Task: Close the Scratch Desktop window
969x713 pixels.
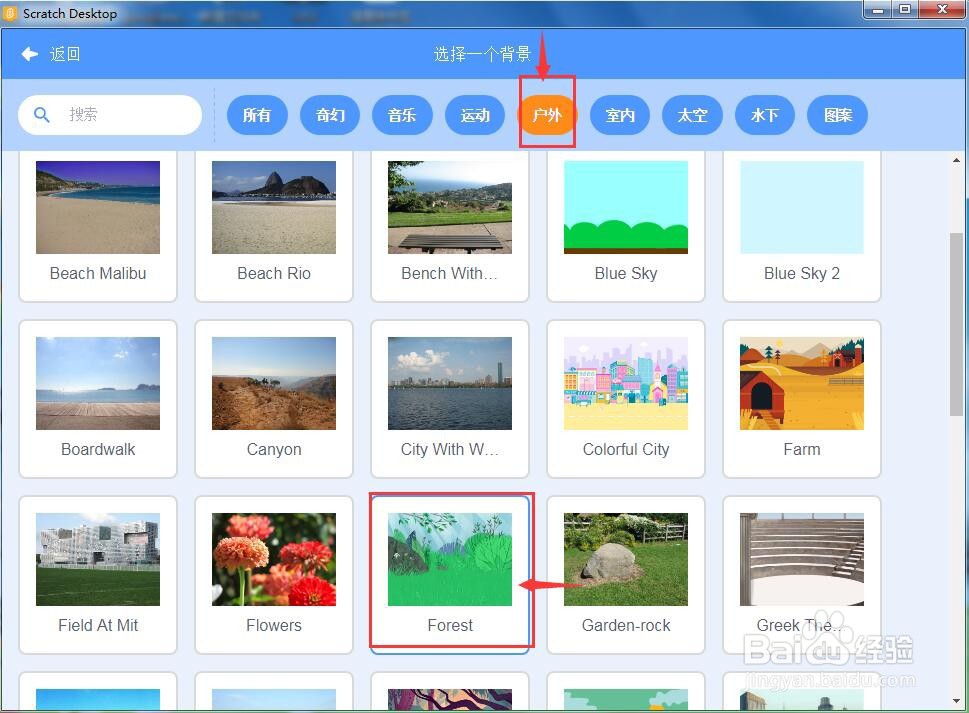Action: pyautogui.click(x=942, y=10)
